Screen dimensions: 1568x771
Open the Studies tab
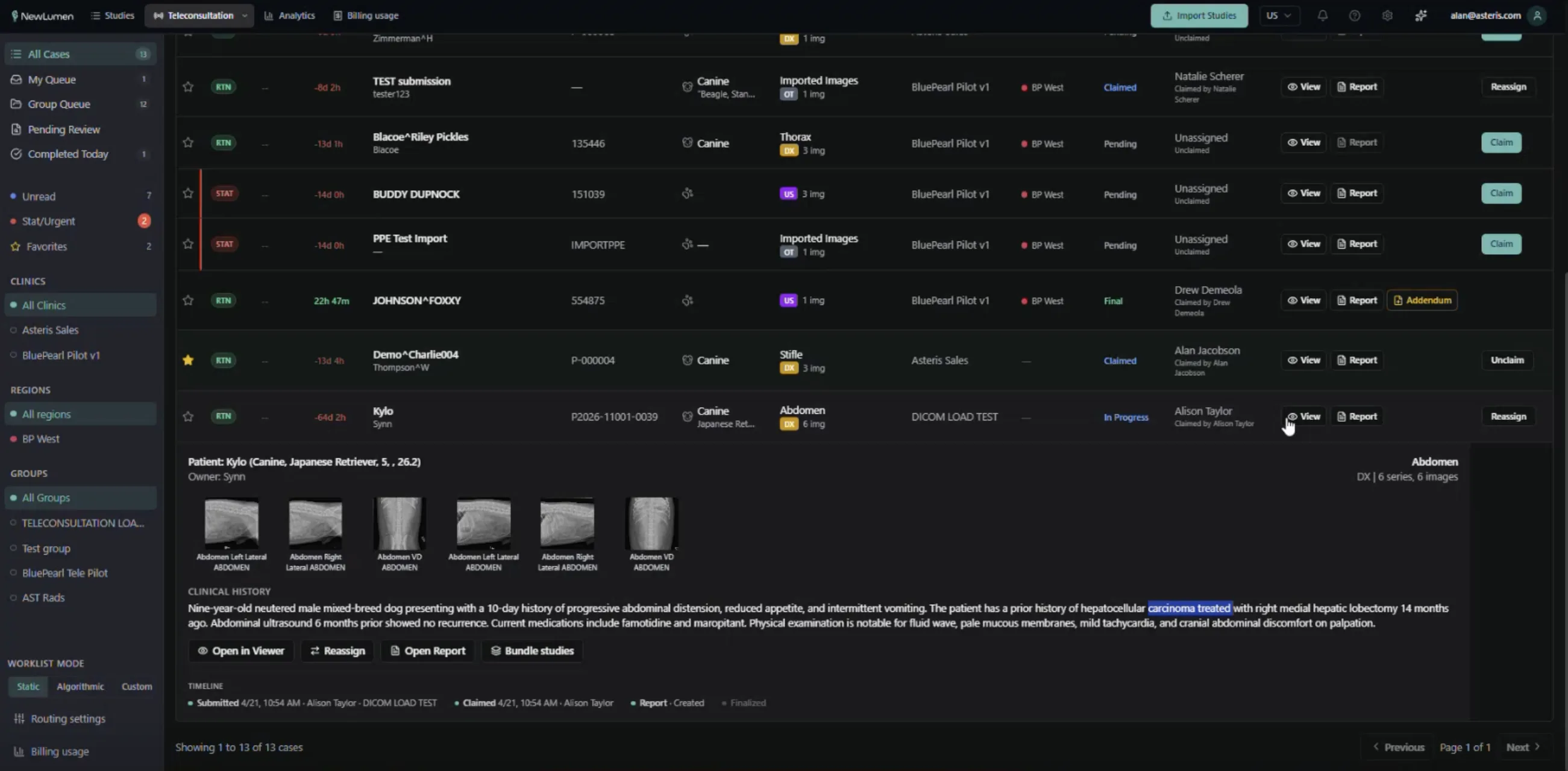click(113, 16)
